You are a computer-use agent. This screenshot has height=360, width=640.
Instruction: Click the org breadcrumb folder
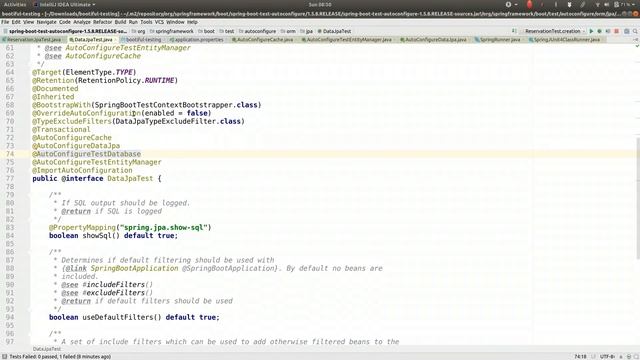[x=139, y=31]
